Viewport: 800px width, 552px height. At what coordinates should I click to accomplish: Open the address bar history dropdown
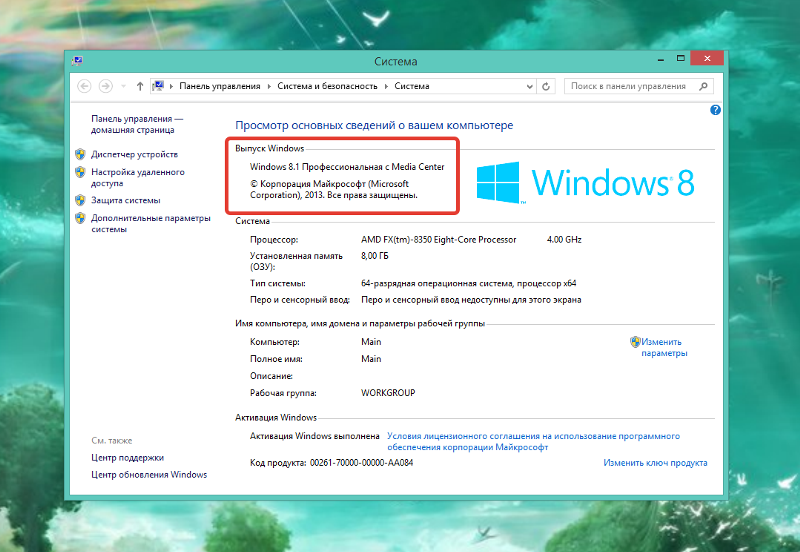pos(530,87)
